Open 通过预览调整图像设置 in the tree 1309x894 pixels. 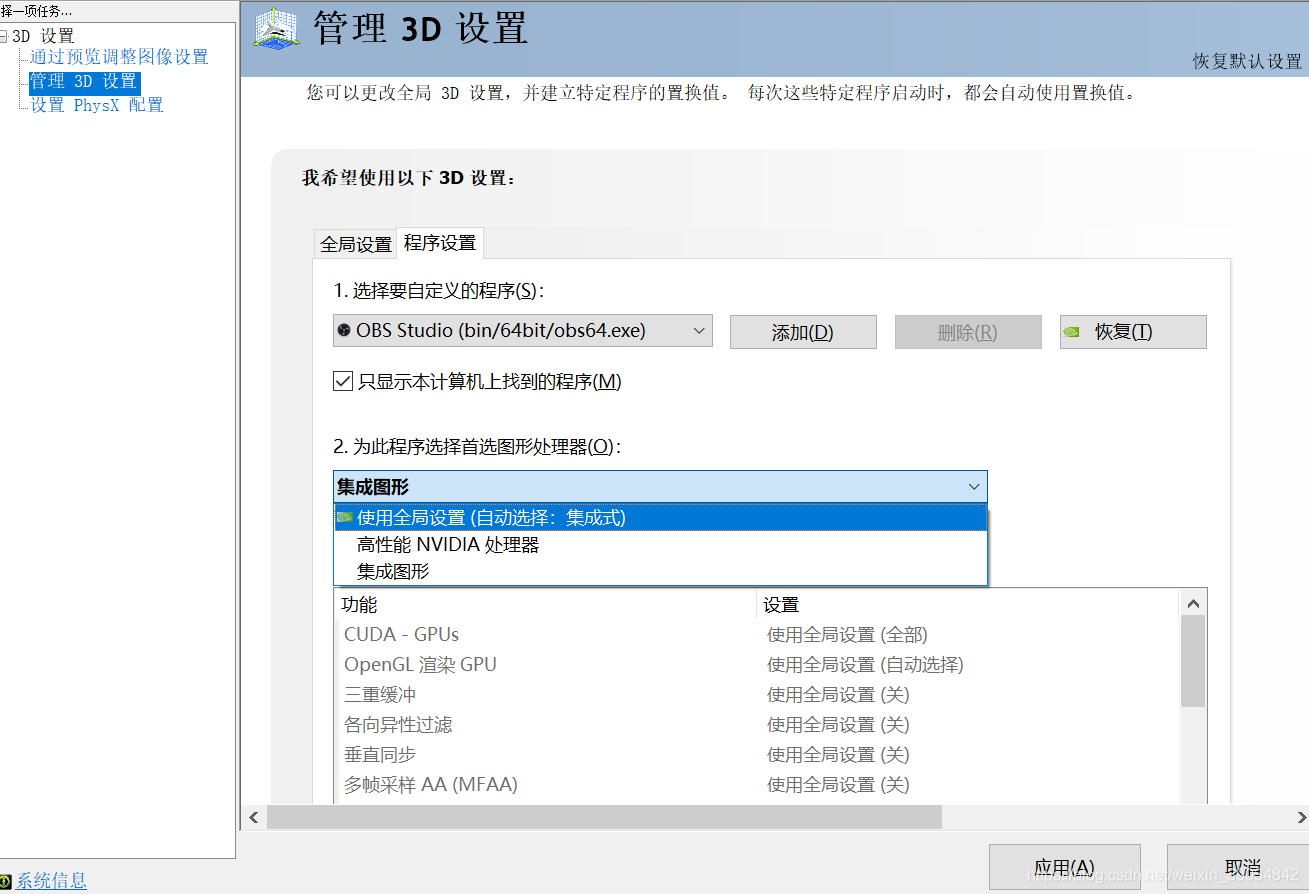coord(119,57)
